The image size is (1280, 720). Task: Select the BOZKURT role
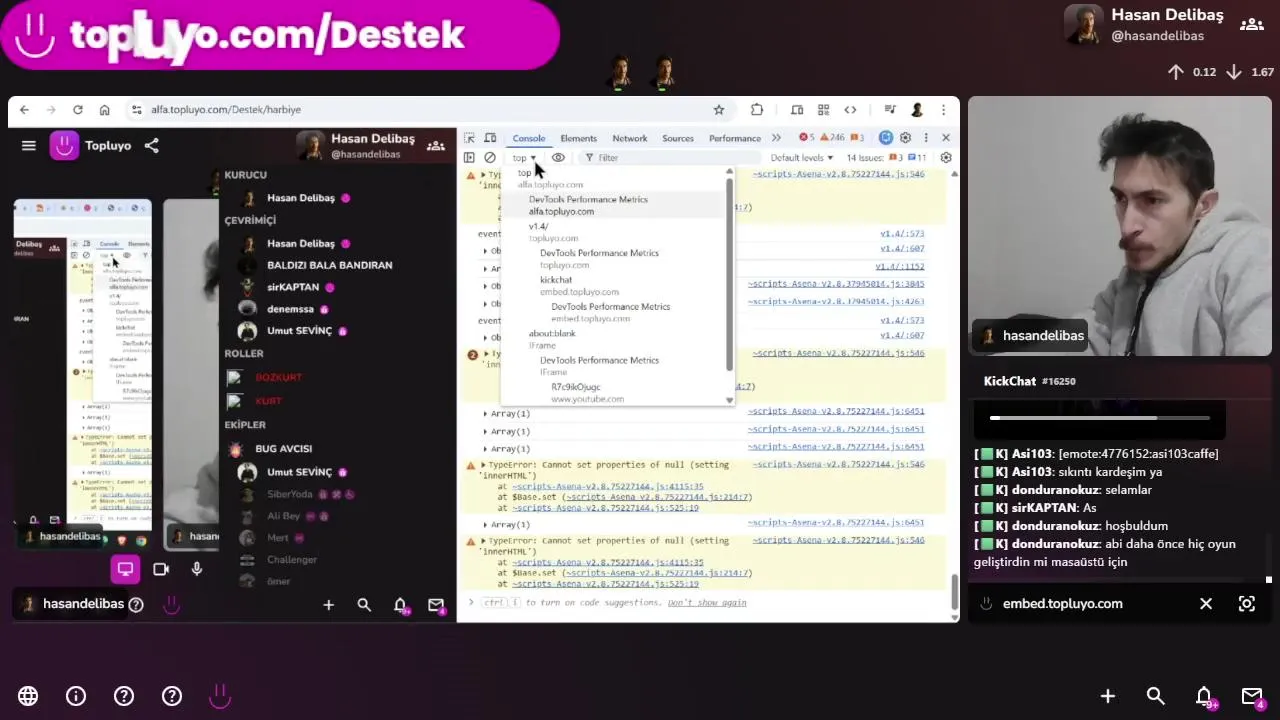279,377
